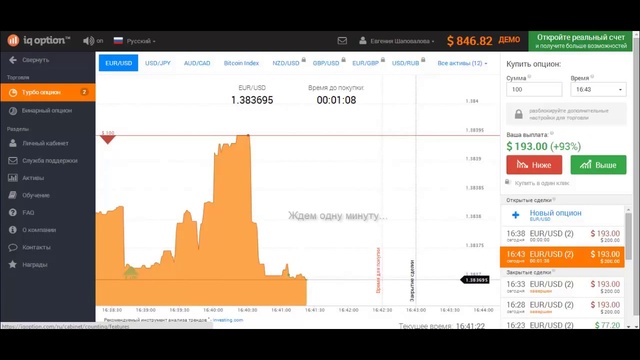Open Контакты chat bubble icon
Viewport: 640px width, 360px height.
tap(13, 247)
